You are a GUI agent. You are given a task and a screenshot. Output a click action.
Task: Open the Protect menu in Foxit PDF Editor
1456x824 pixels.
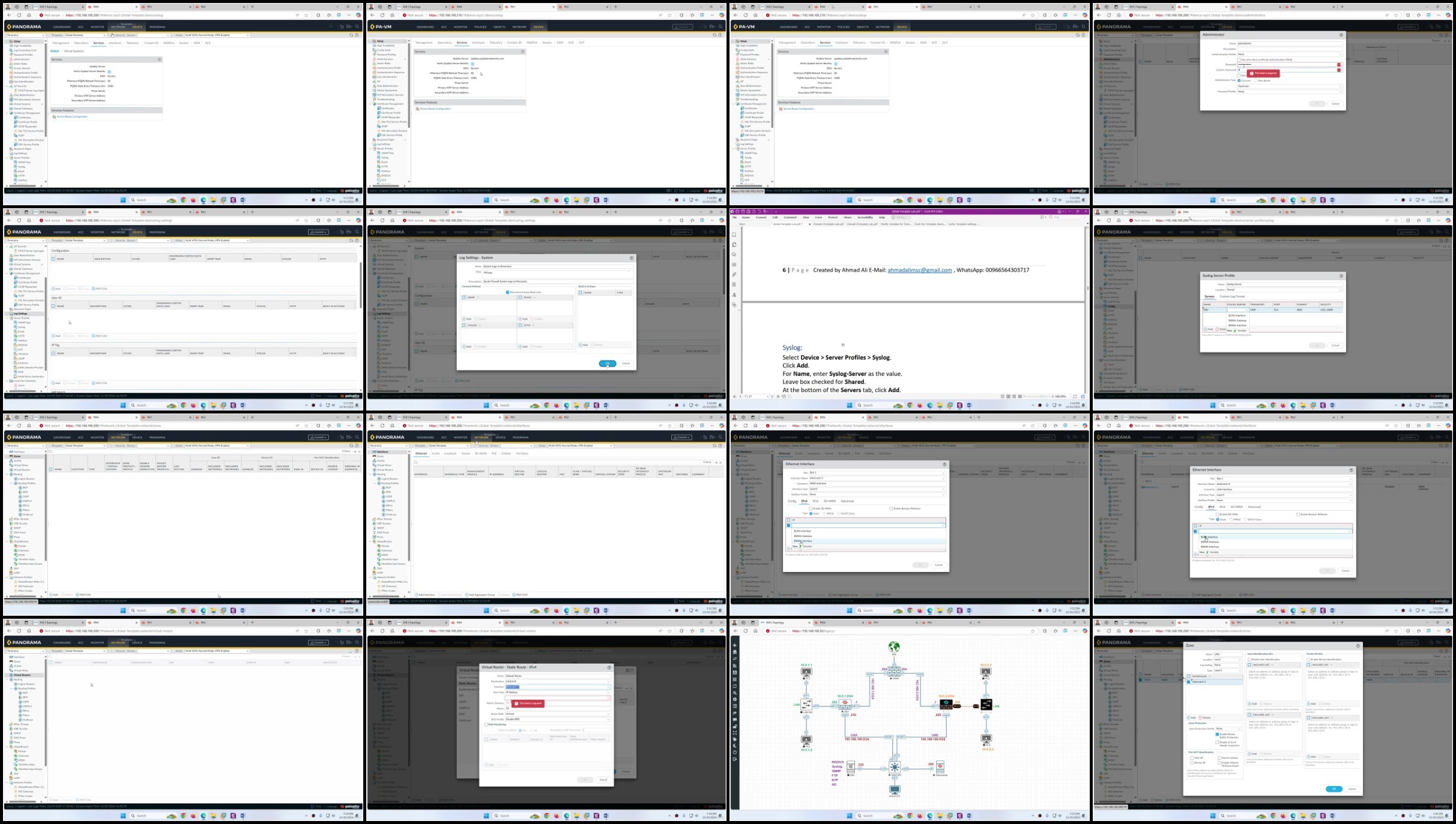pos(833,217)
